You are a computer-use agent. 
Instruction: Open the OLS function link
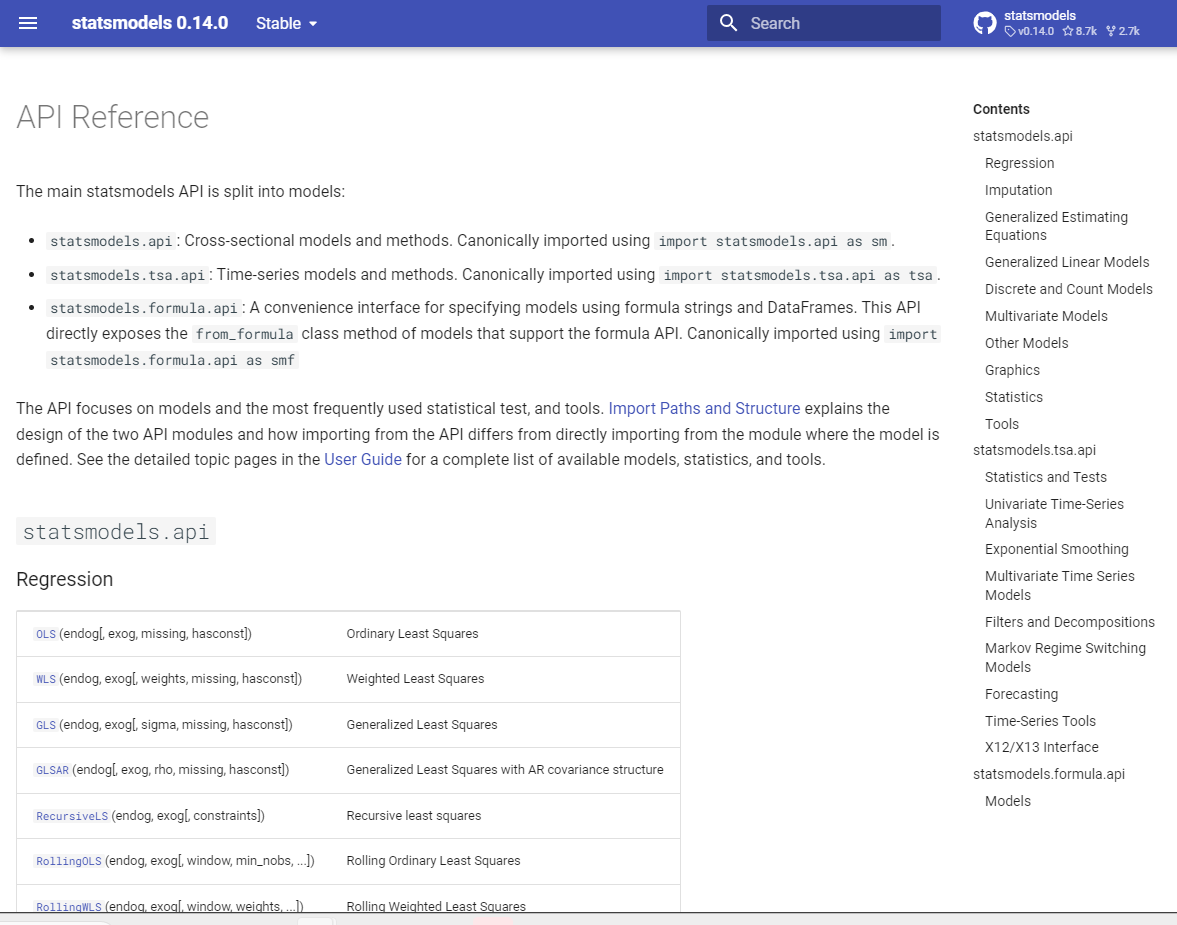(46, 634)
